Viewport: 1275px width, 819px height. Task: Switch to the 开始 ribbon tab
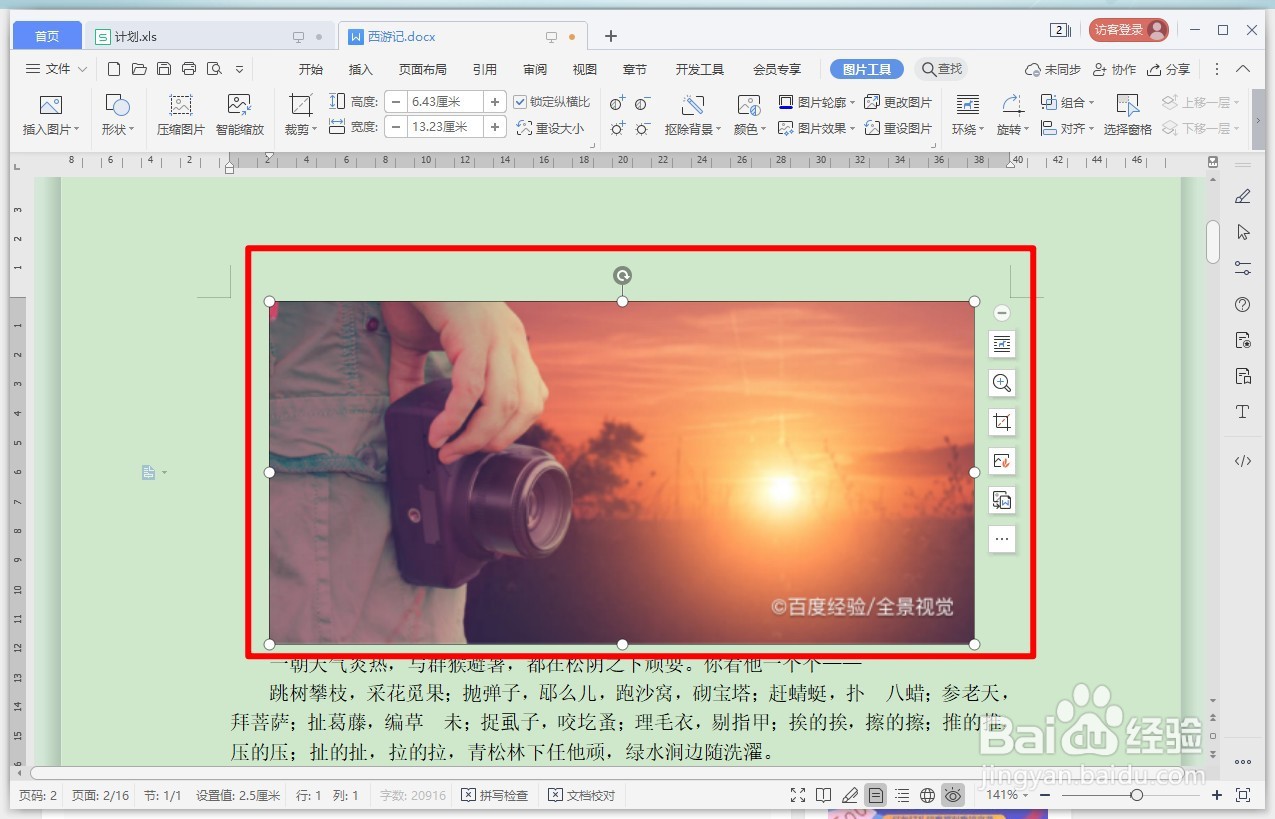point(310,69)
